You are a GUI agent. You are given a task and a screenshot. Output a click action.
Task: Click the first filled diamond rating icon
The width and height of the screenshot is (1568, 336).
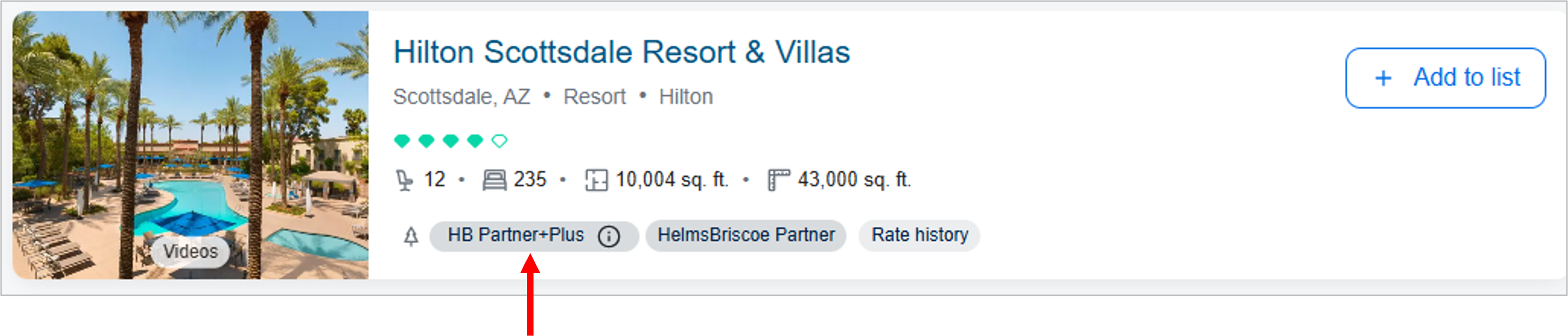click(x=402, y=141)
